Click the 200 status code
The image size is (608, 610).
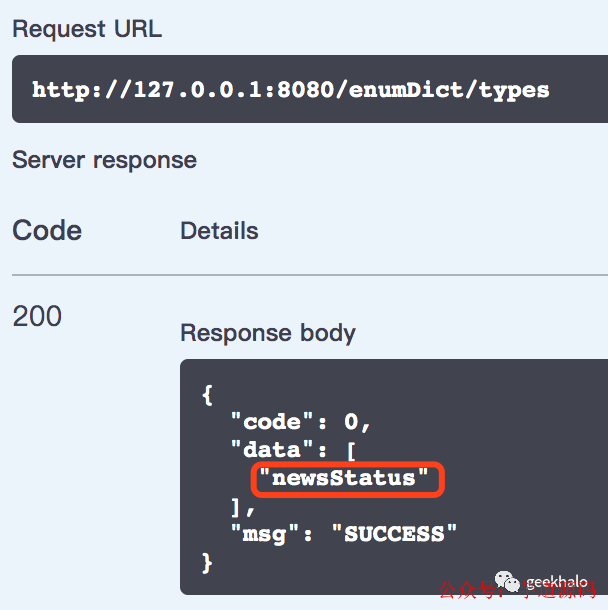(37, 316)
